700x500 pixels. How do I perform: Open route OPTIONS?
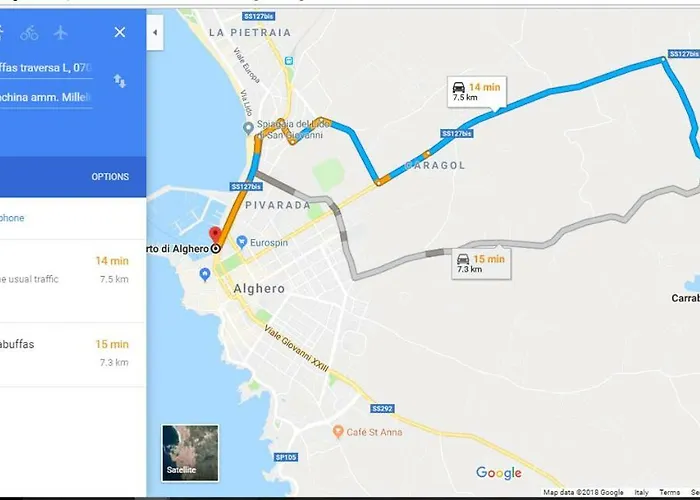click(110, 177)
